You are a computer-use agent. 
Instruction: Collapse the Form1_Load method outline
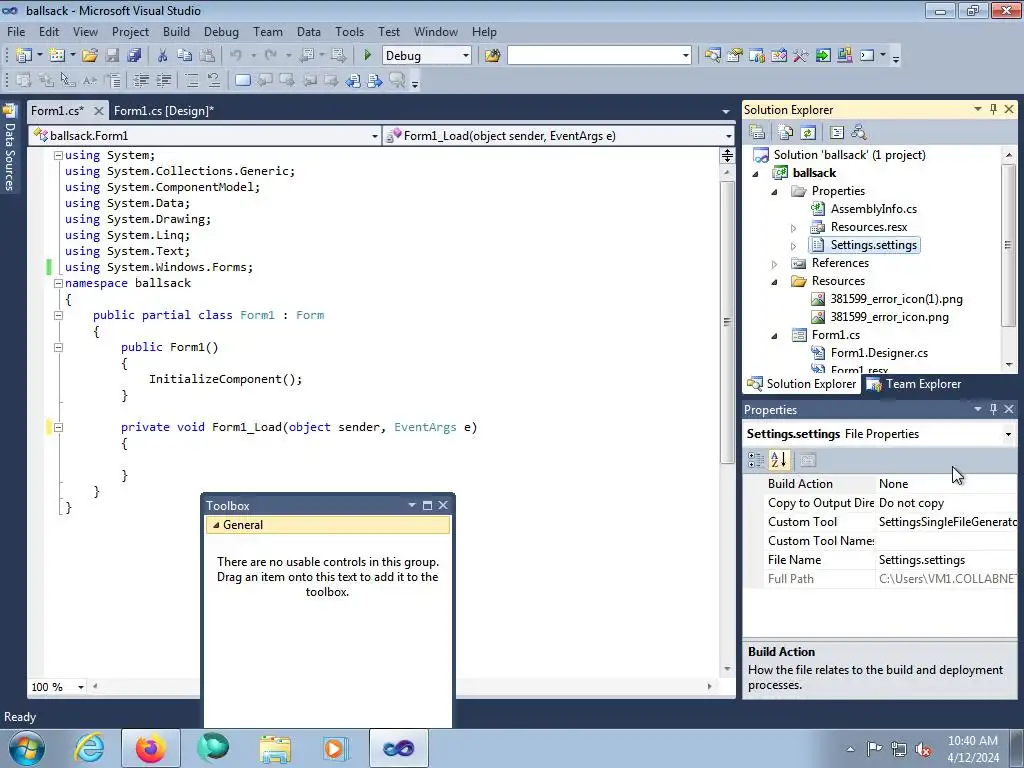58,427
